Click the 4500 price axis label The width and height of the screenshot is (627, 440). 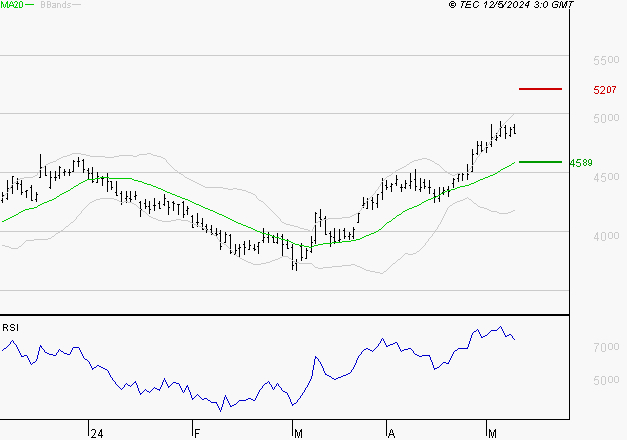click(x=606, y=177)
